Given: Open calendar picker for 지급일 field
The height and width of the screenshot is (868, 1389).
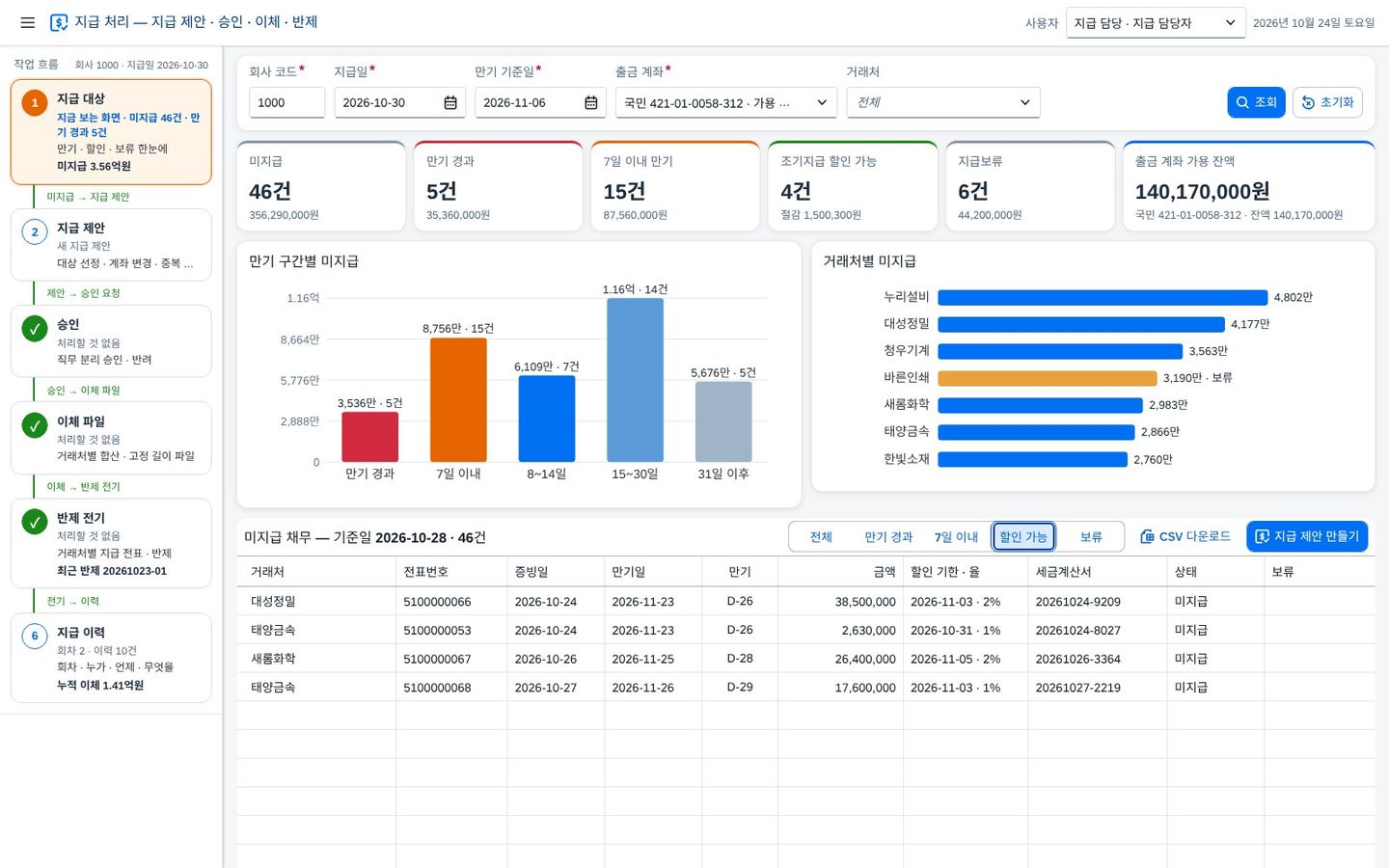Looking at the screenshot, I should tap(450, 102).
